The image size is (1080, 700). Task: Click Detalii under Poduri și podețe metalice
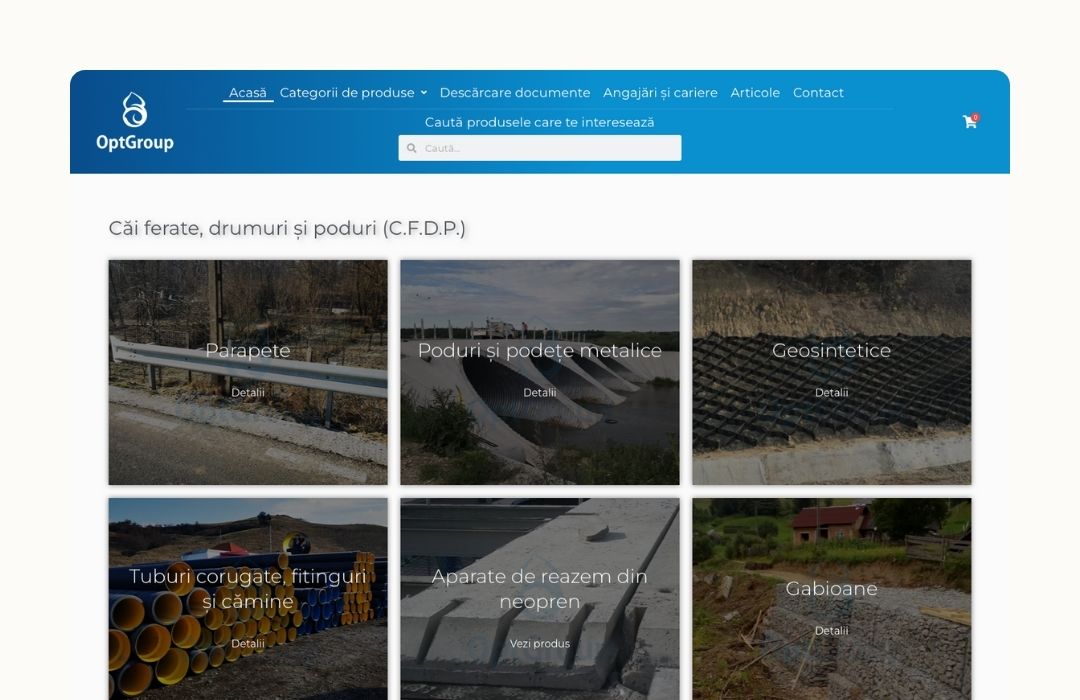click(x=540, y=392)
